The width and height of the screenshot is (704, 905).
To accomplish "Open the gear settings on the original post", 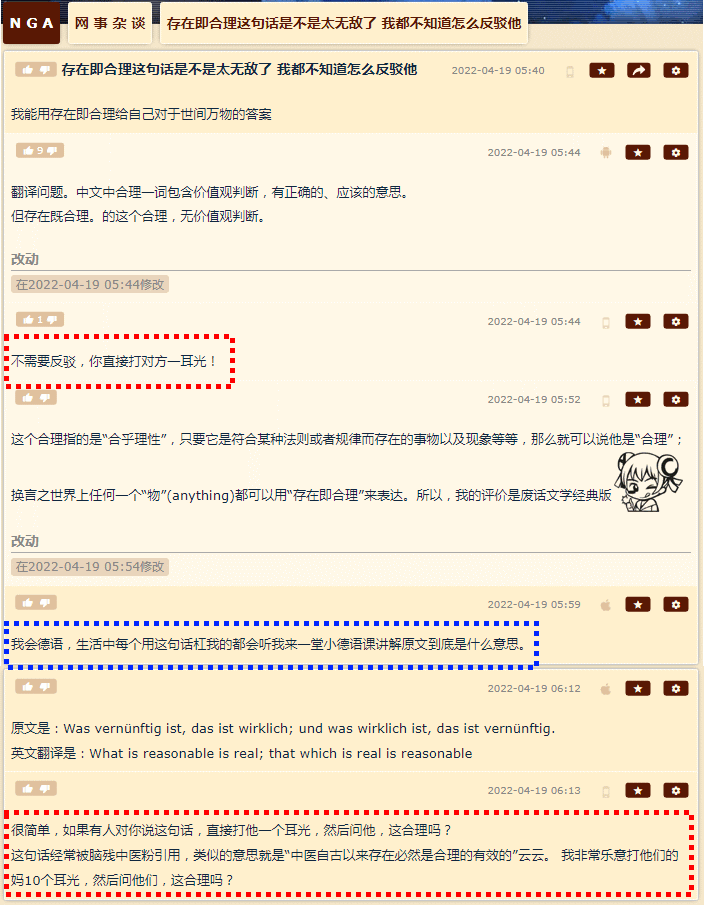I will click(676, 70).
